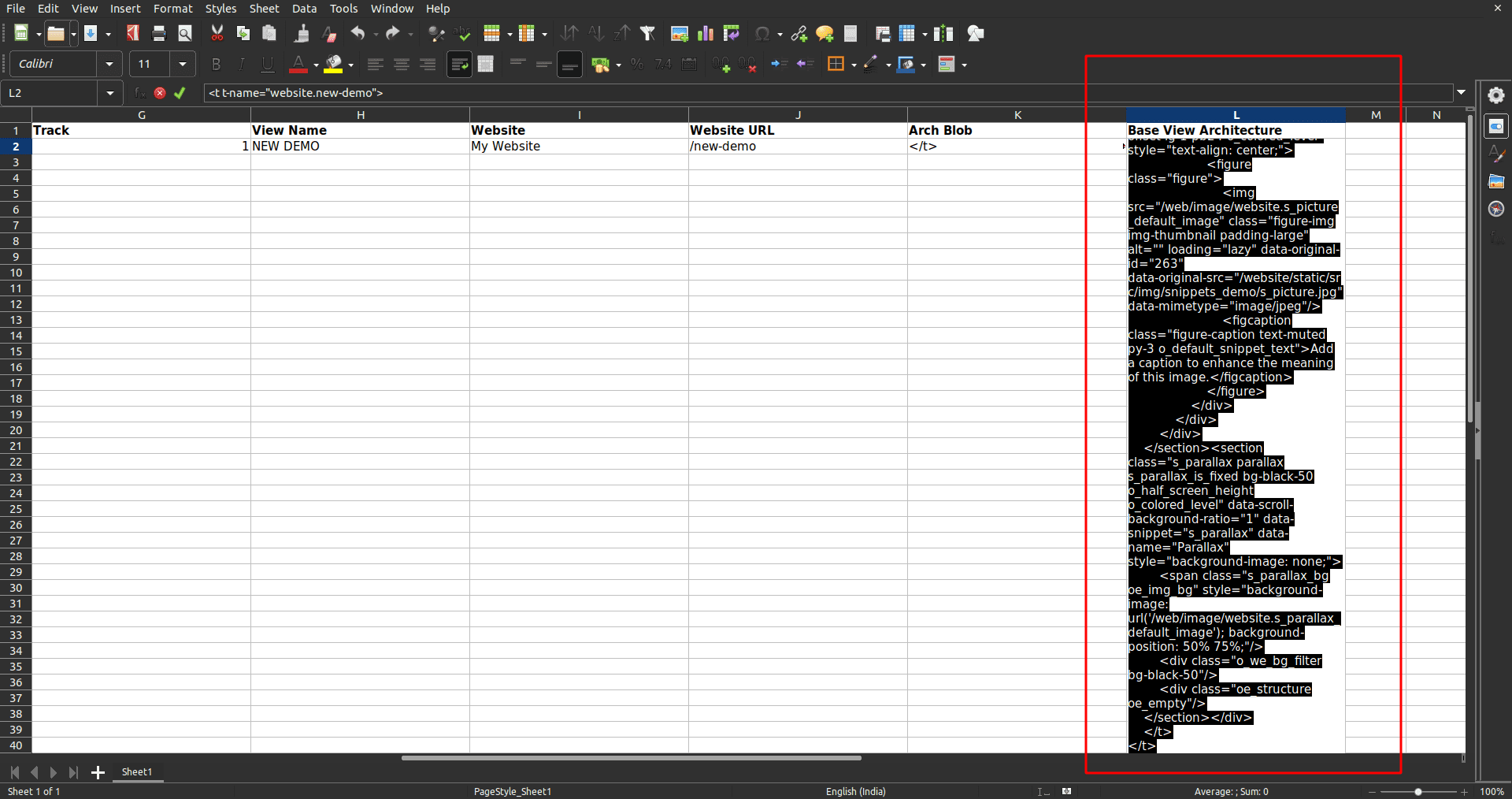Export directly as PDF icon
1512x799 pixels.
(x=132, y=33)
